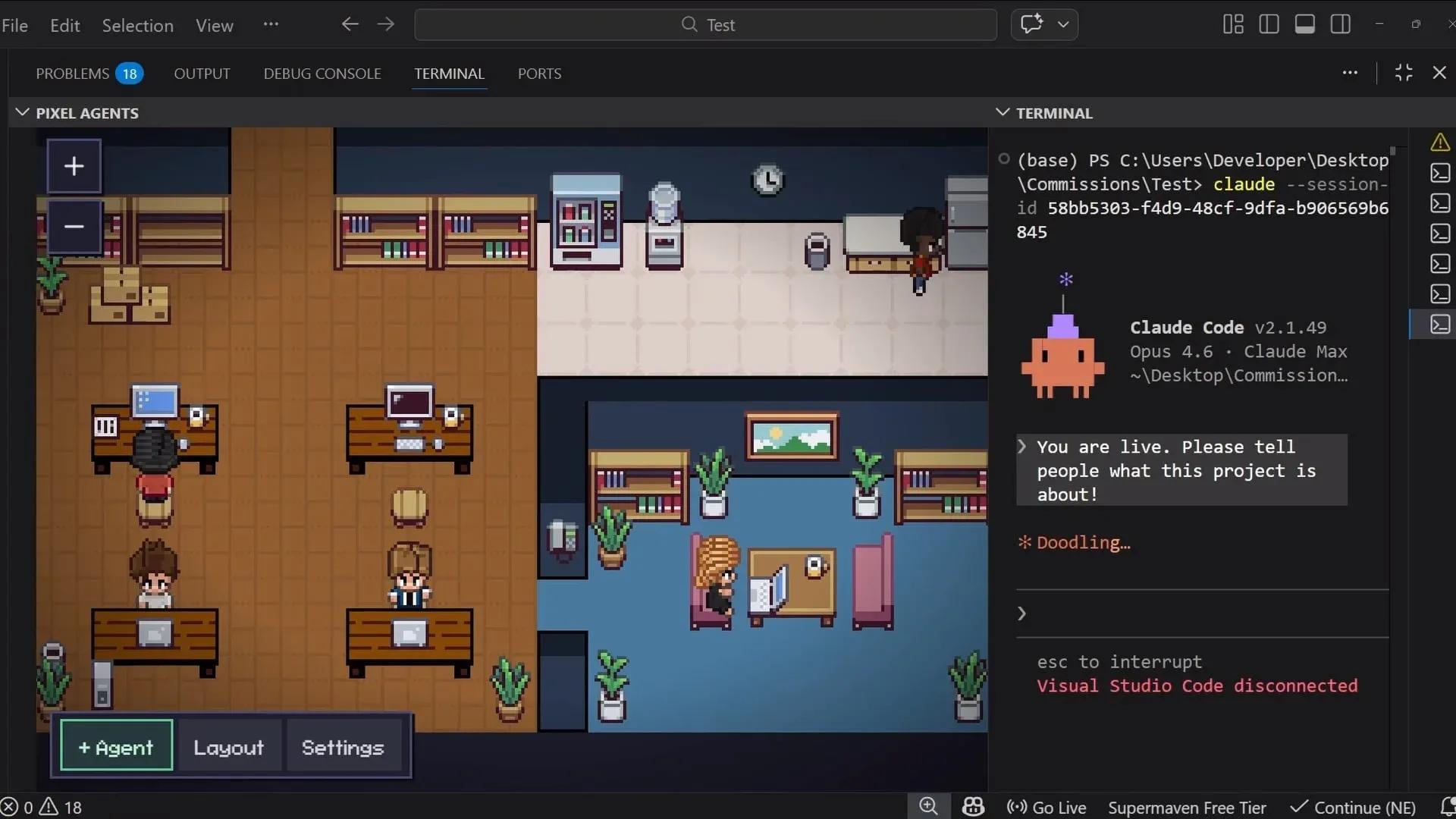Click the Customize Layout icon in the title bar
The image size is (1456, 819).
[x=1232, y=24]
